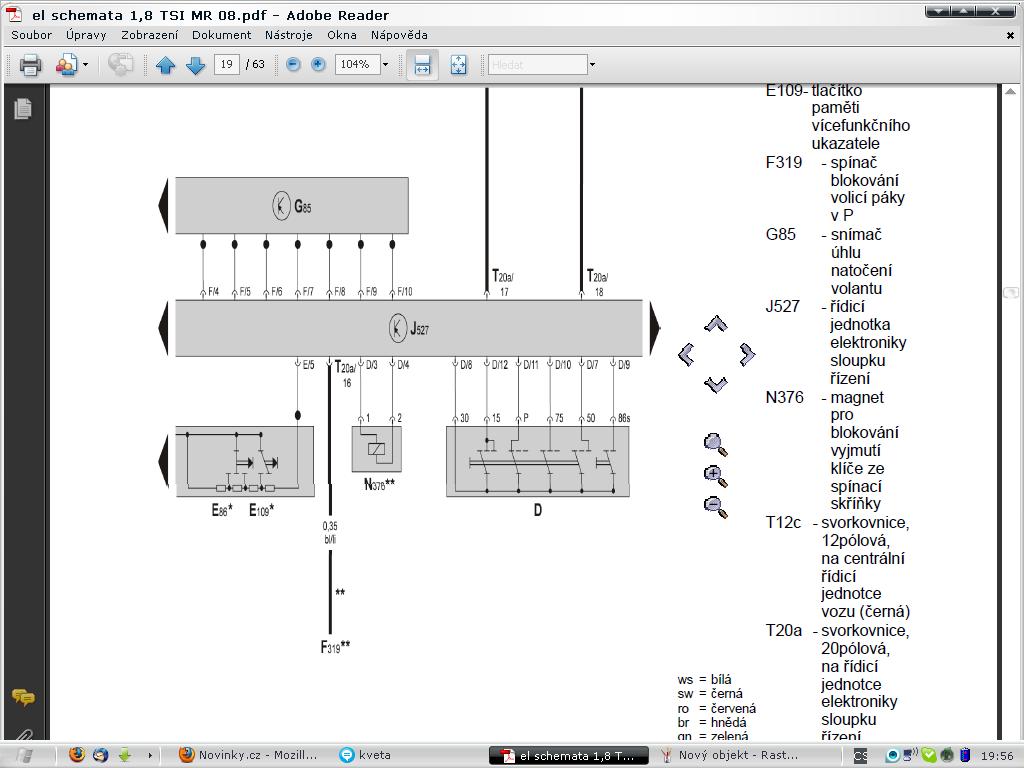Click the zoom in plus button

point(318,65)
